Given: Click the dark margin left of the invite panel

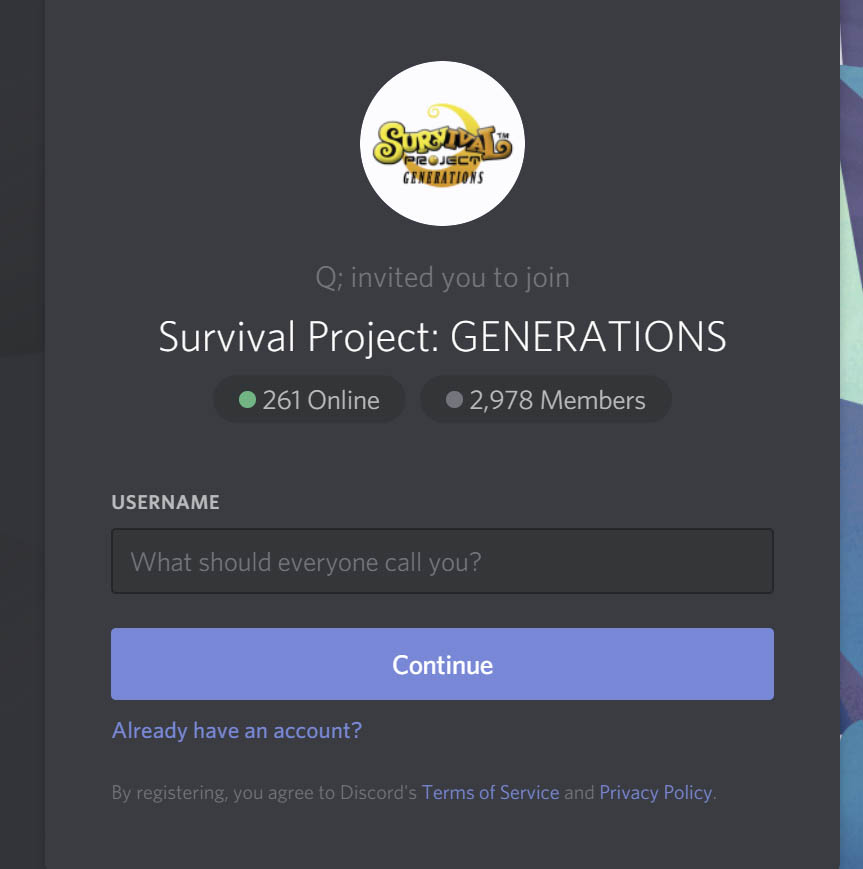Looking at the screenshot, I should pyautogui.click(x=22, y=434).
